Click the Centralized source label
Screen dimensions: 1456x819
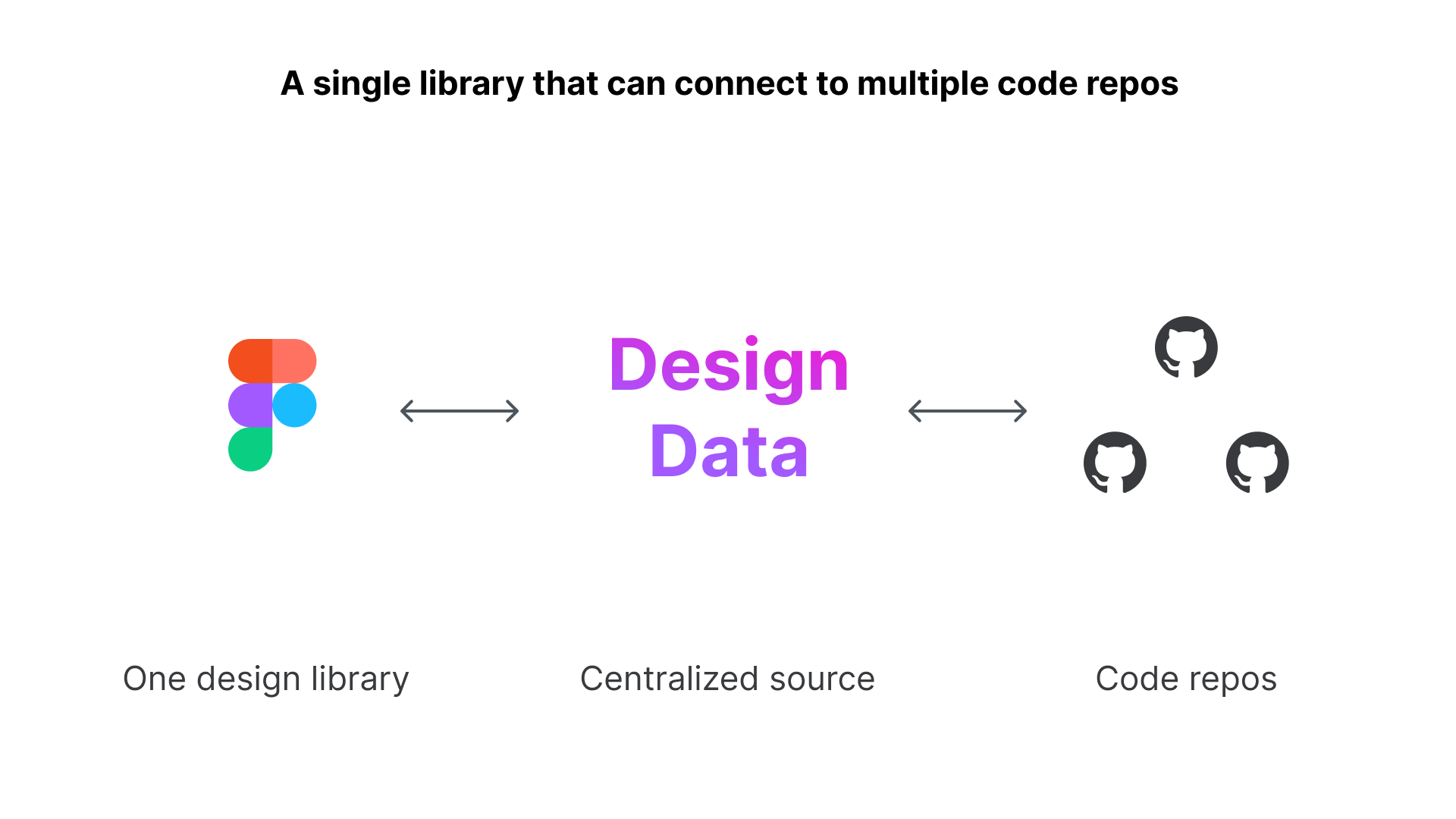[727, 679]
